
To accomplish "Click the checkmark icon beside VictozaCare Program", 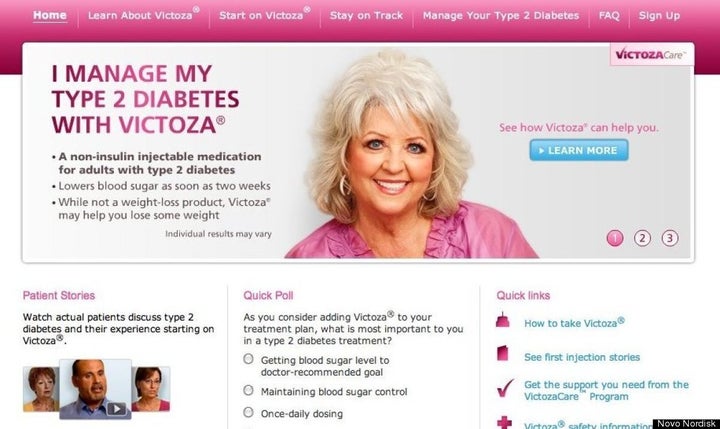I will [505, 388].
